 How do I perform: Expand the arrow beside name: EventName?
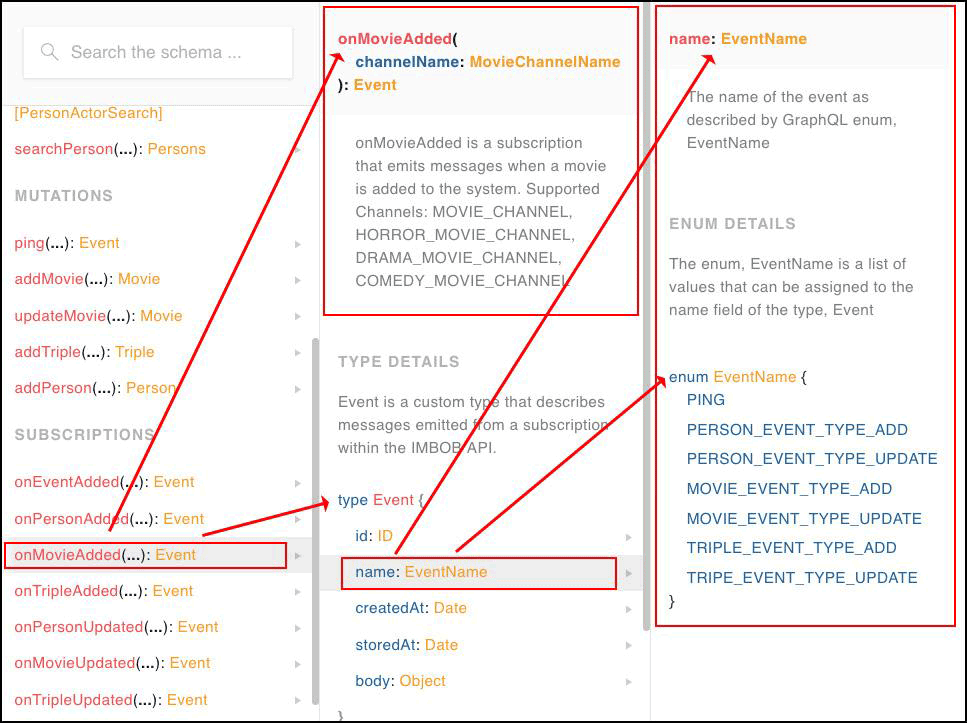click(628, 573)
